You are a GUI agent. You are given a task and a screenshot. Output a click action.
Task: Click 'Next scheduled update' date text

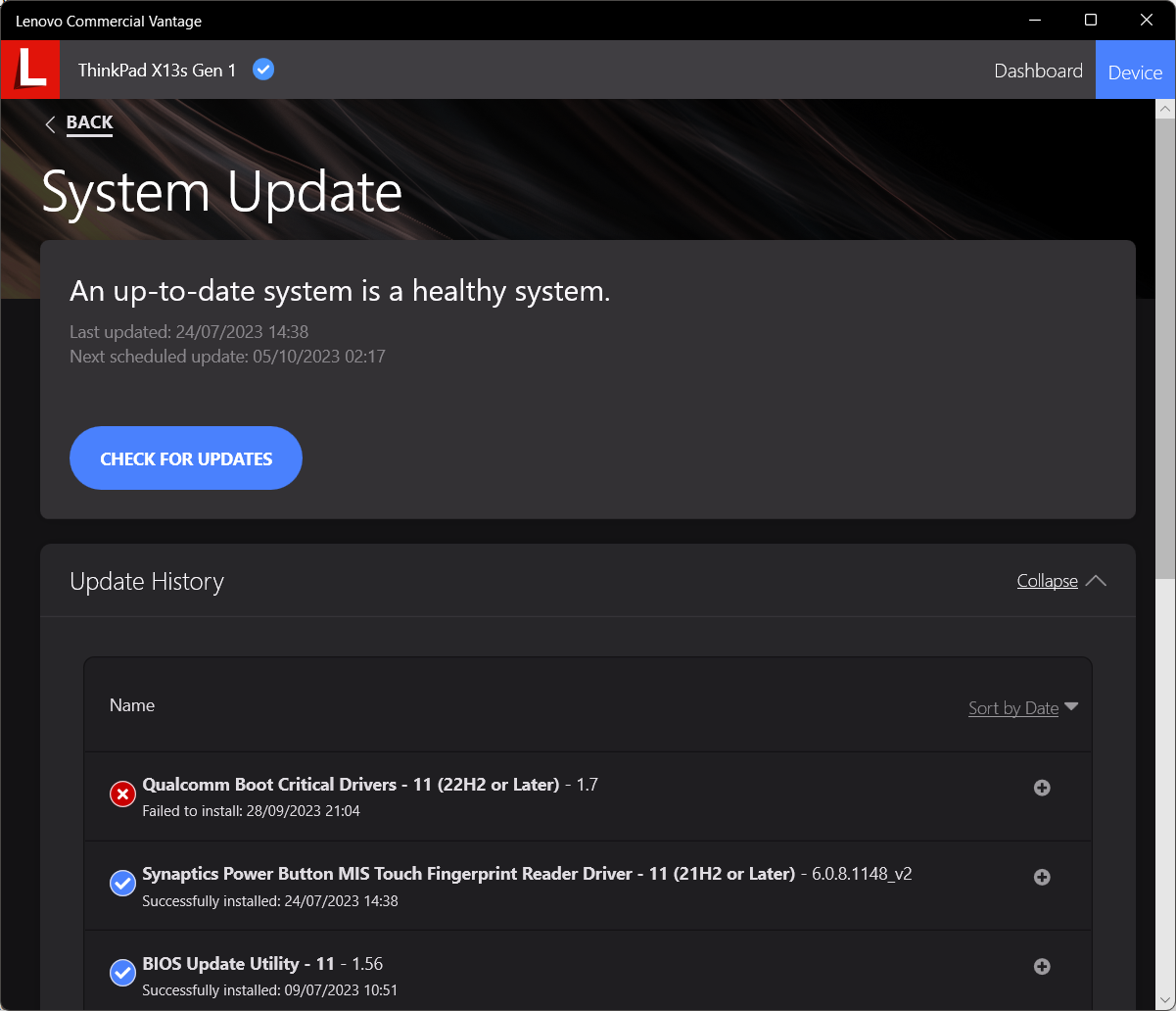coord(227,357)
